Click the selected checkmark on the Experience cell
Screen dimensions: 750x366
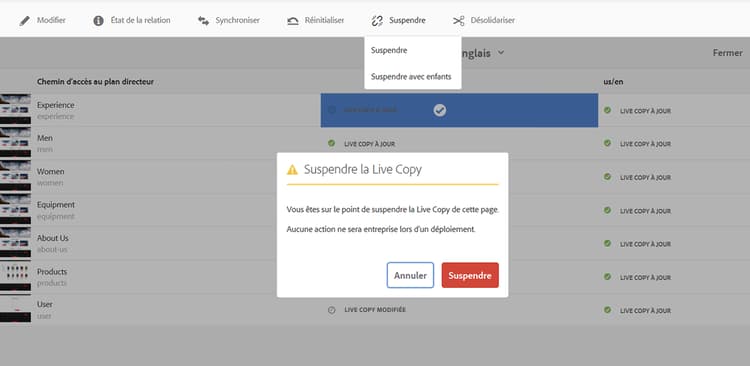[440, 110]
